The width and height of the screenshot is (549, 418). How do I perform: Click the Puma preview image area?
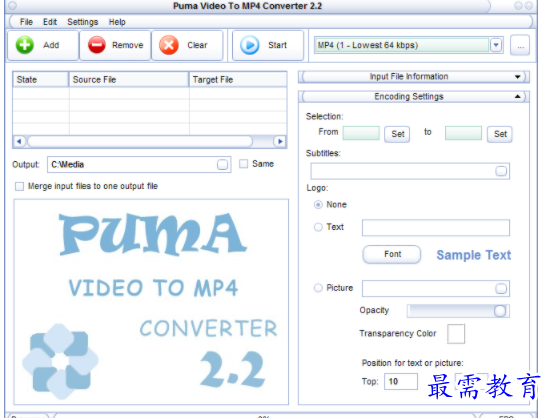coord(151,302)
